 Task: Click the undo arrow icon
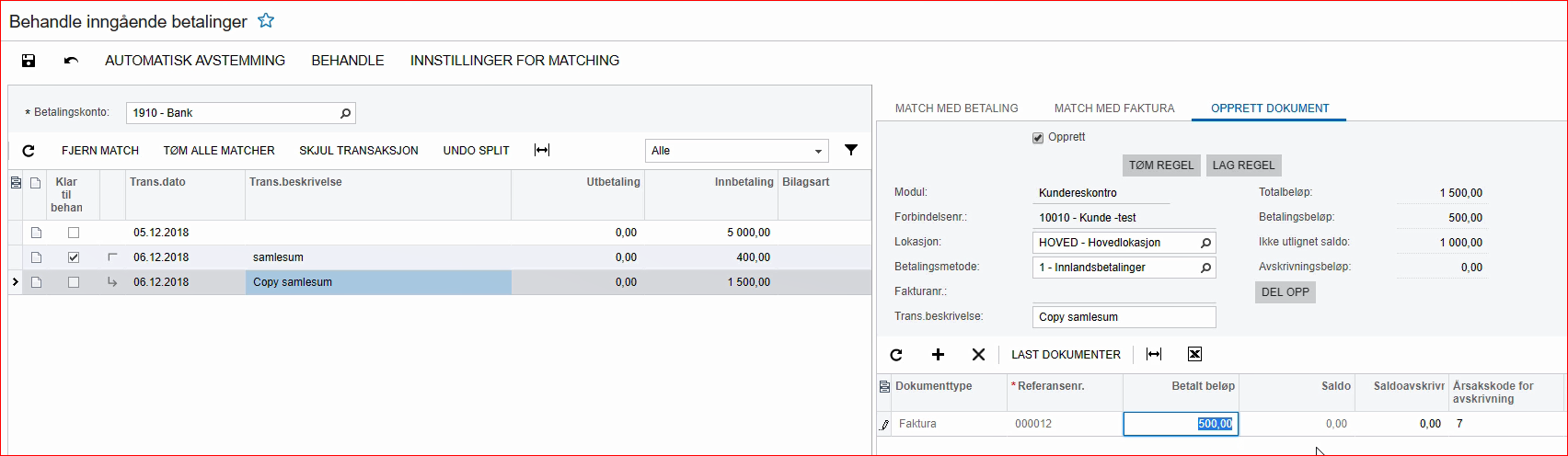tap(71, 61)
